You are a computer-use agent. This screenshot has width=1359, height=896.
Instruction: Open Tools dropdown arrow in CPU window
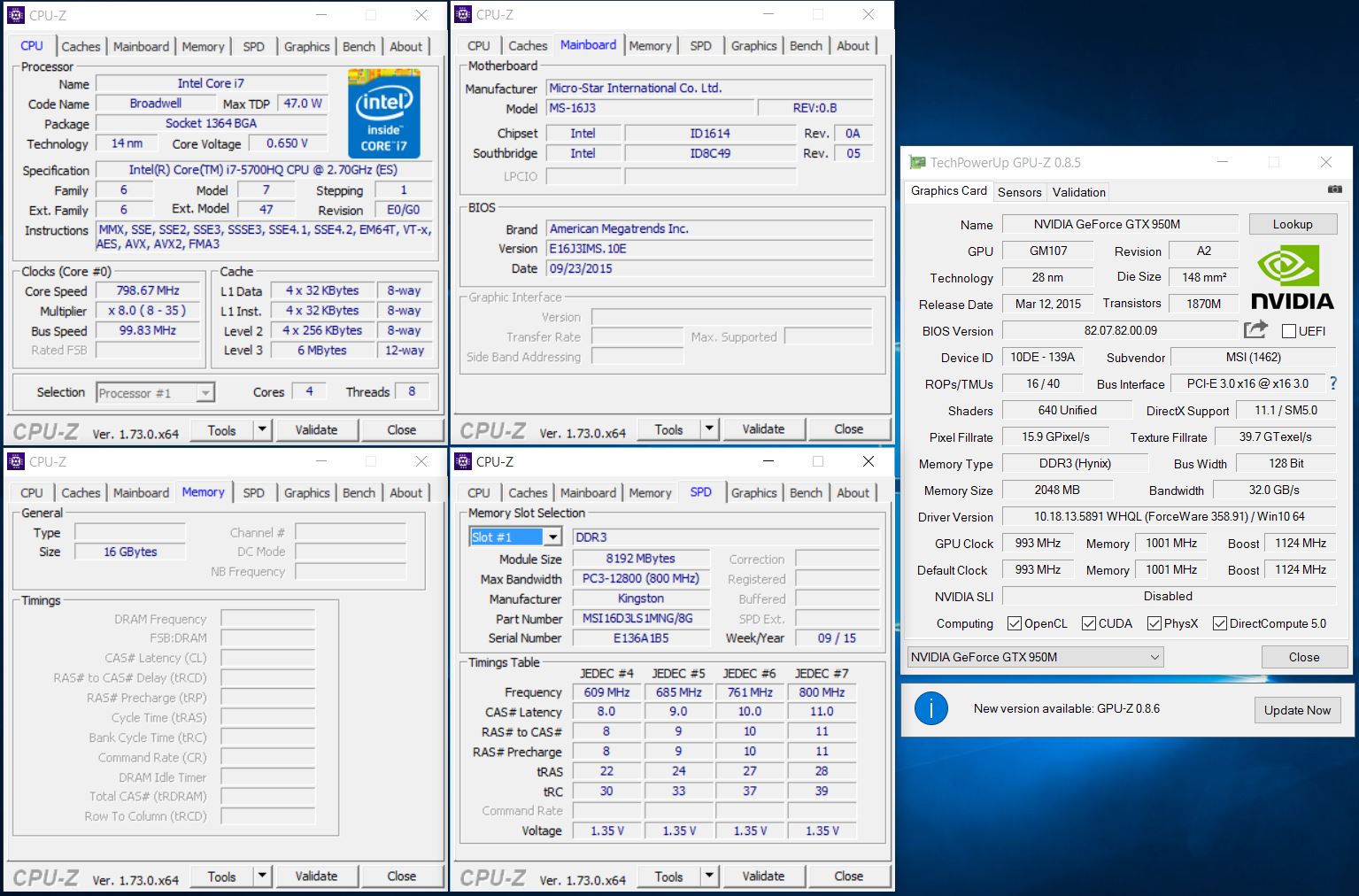pos(262,429)
